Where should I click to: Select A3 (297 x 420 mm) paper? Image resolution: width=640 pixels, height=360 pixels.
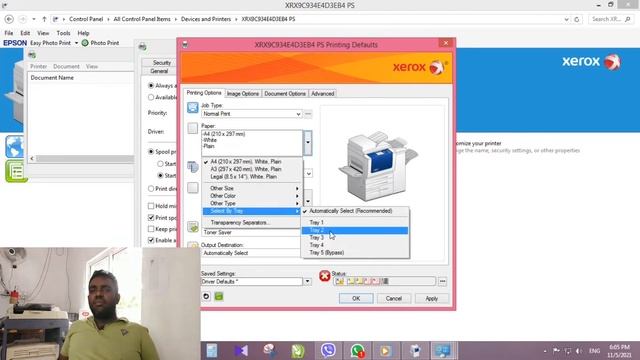(252, 169)
